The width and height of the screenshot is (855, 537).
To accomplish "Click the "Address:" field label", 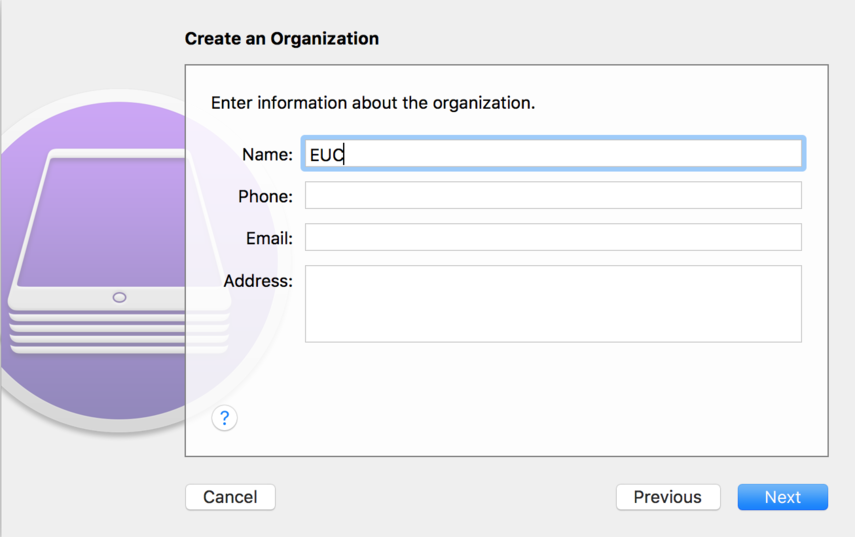I will (258, 281).
